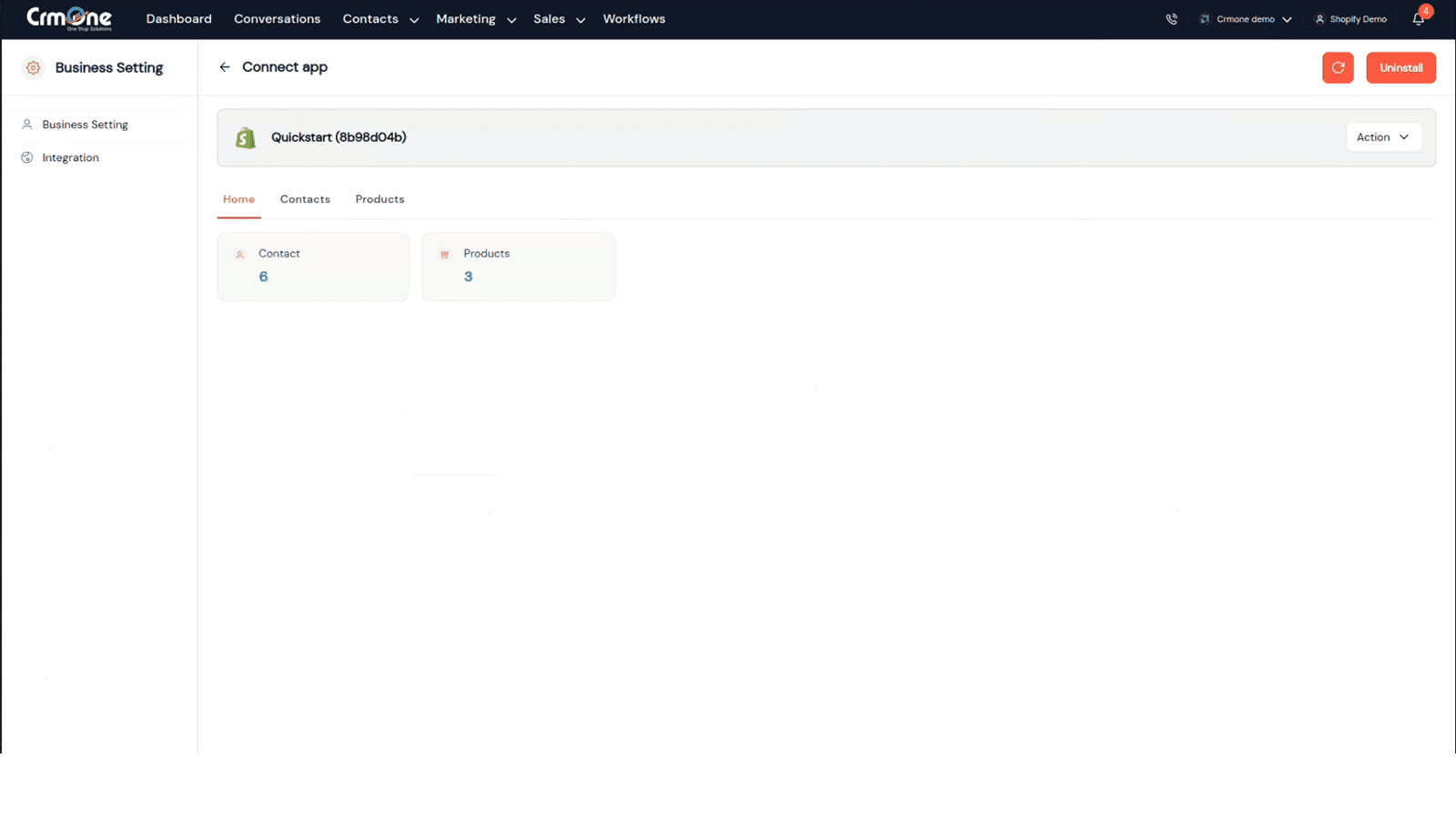Click the Shopify bag icon
Viewport: 1456px width, 819px height.
tap(245, 137)
